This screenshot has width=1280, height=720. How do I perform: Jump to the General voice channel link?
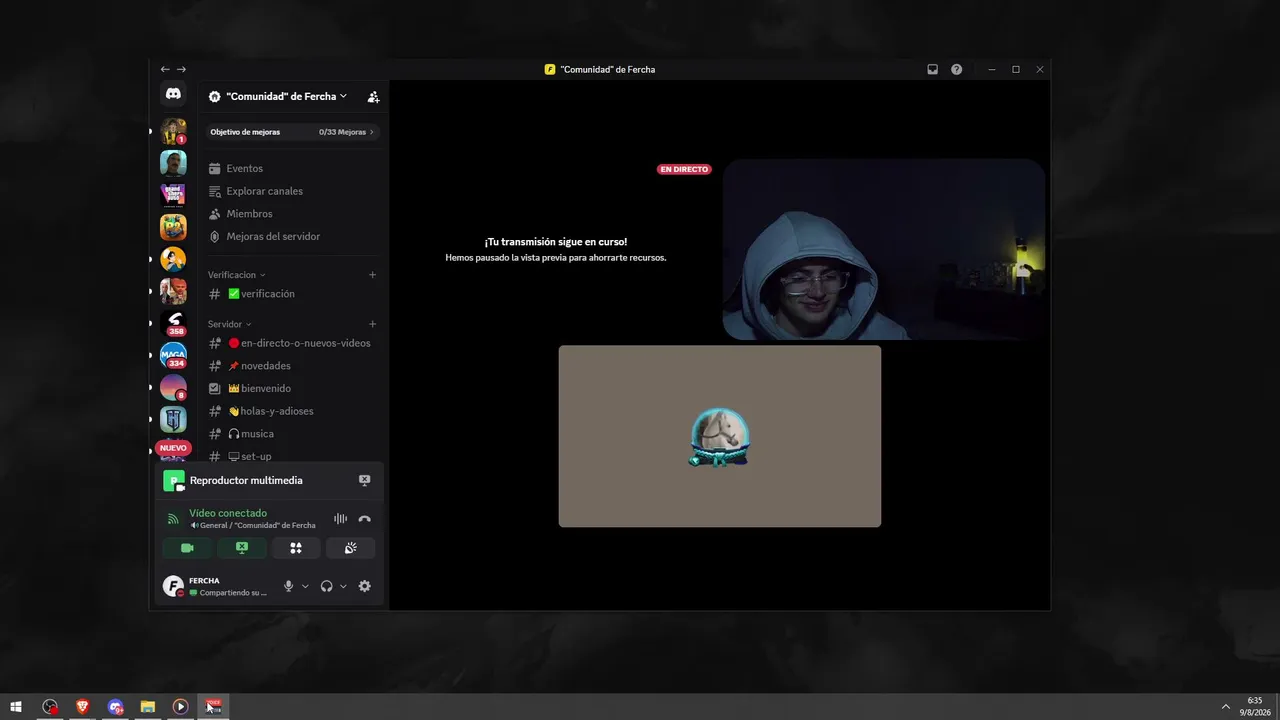click(253, 525)
